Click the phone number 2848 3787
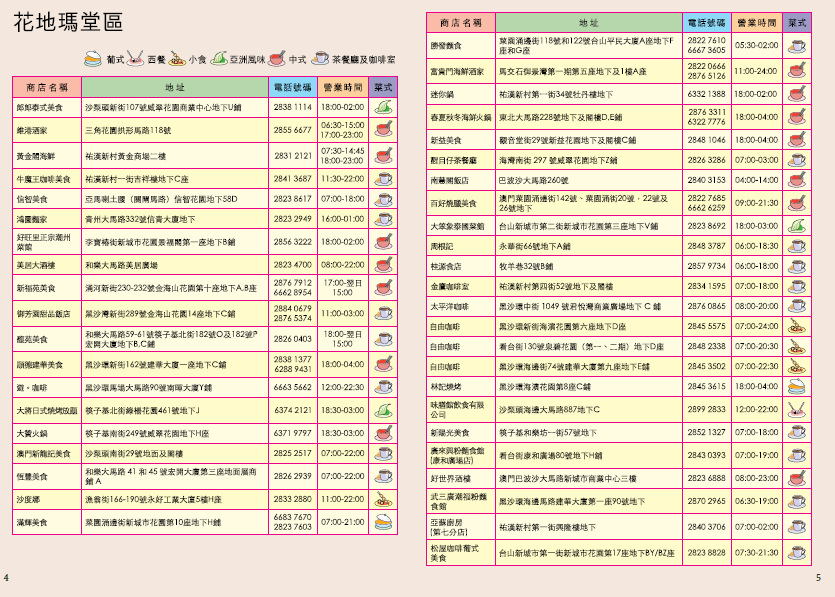 pos(706,246)
